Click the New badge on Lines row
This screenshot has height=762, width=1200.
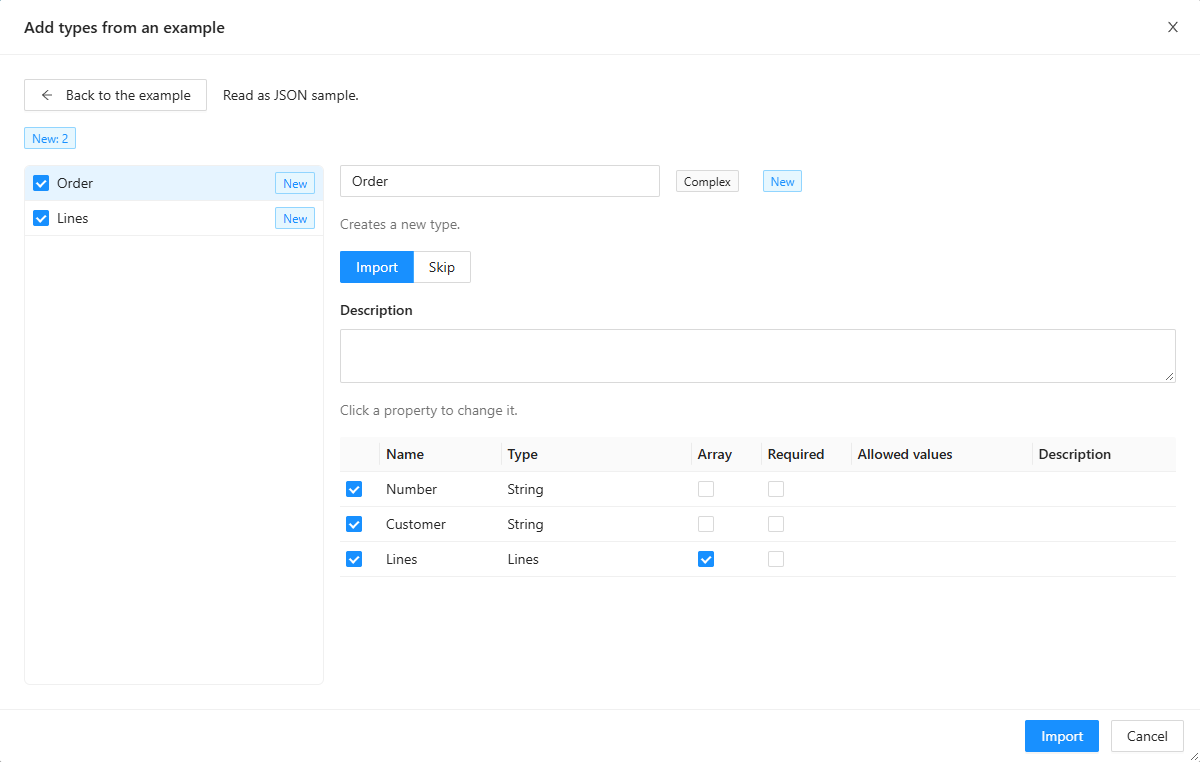pos(295,218)
